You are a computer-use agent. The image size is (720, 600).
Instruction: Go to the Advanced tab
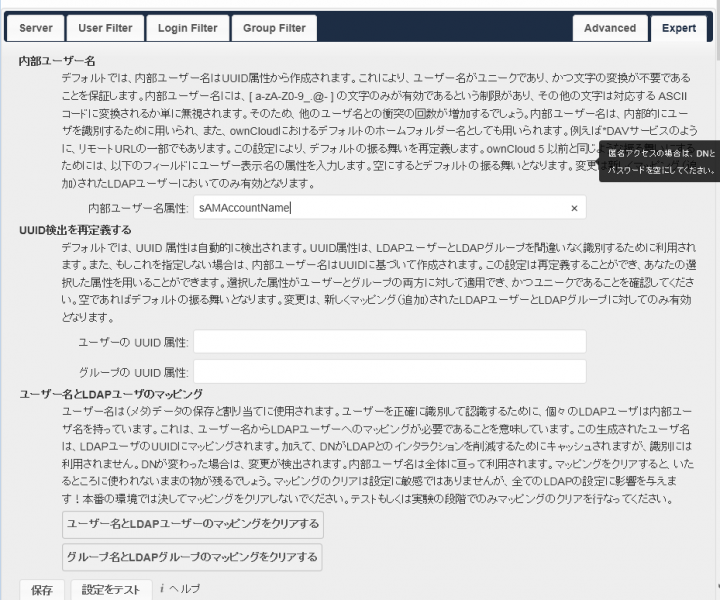[x=610, y=28]
